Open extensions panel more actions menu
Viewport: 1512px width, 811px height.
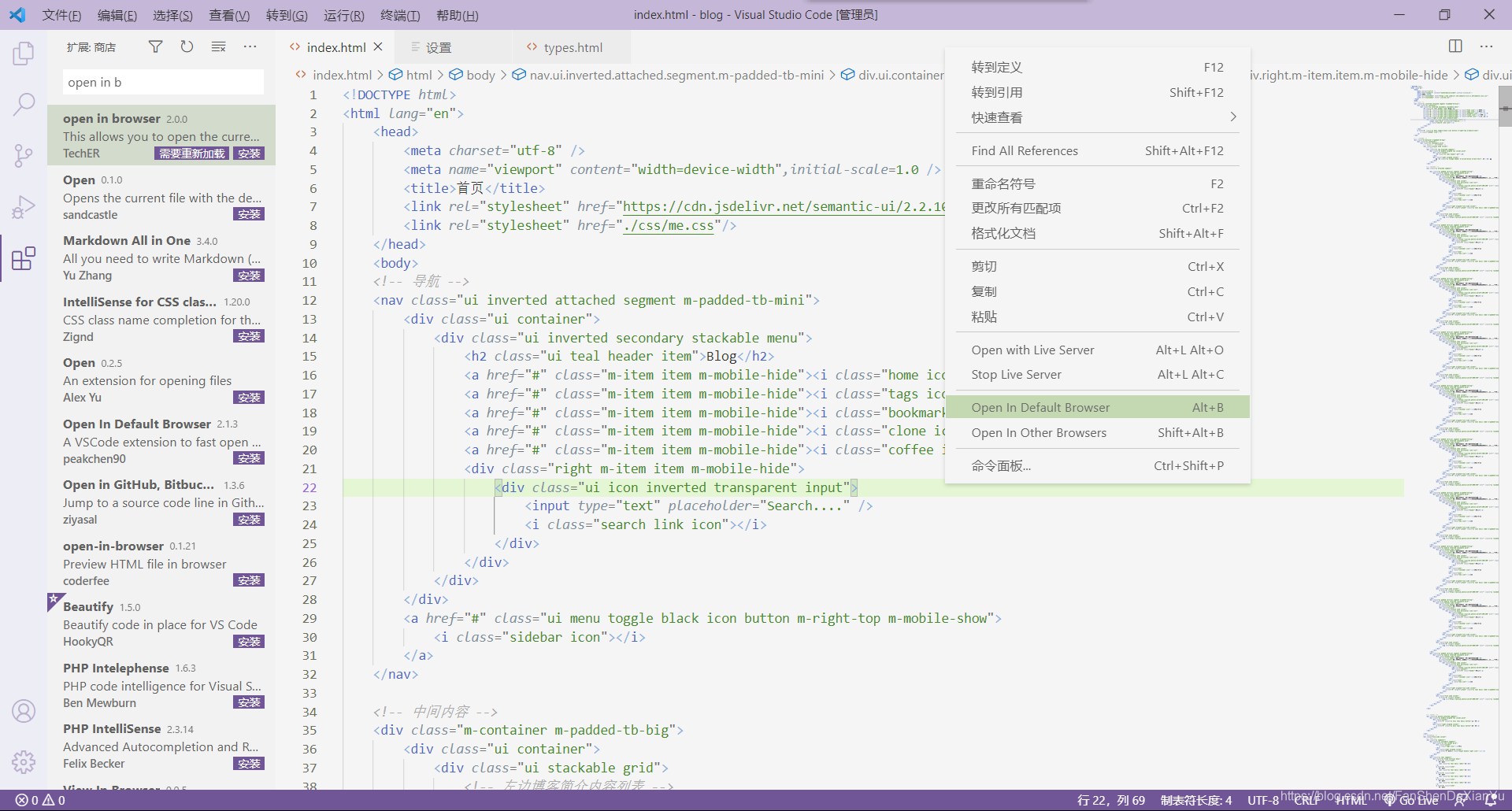[250, 47]
